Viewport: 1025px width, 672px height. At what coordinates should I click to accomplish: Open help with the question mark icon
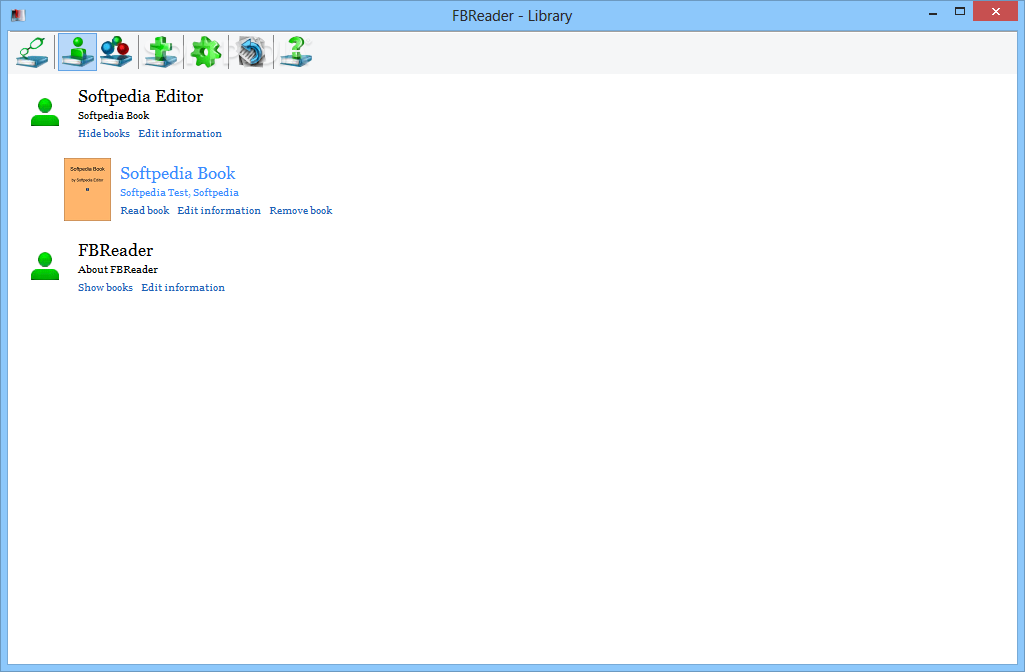pos(296,52)
